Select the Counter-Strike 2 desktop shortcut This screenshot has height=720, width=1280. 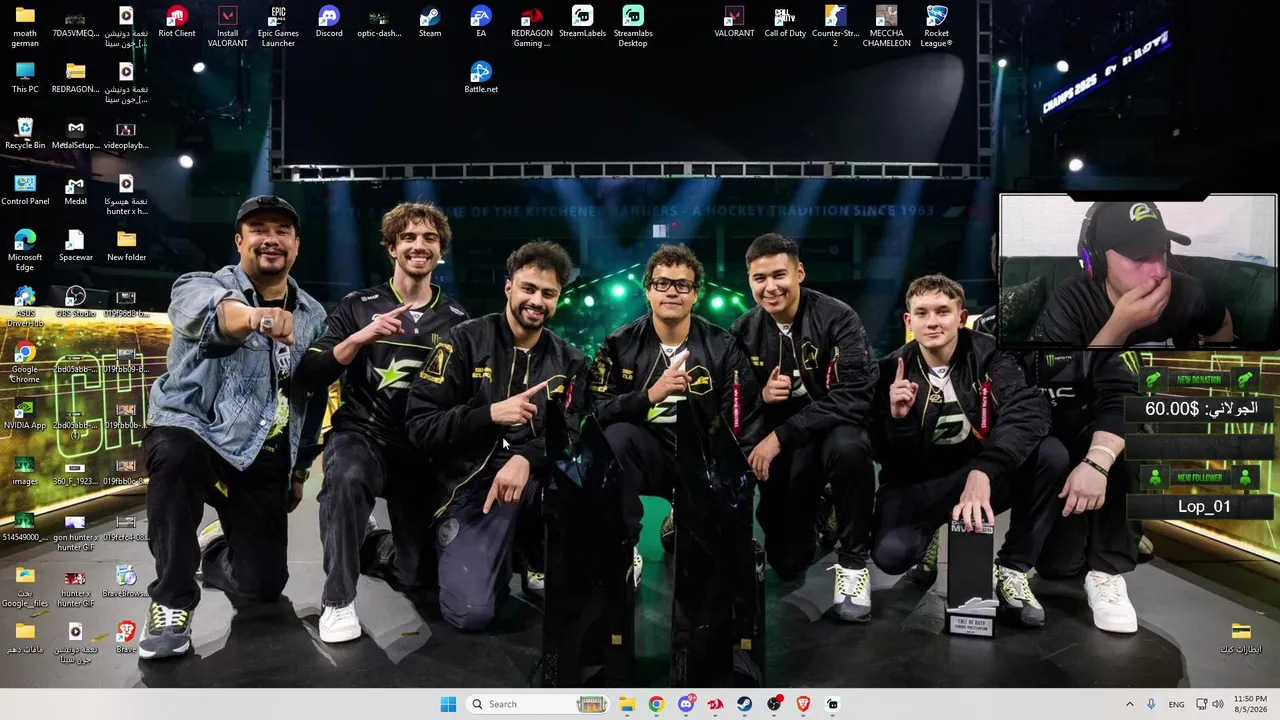point(836,27)
